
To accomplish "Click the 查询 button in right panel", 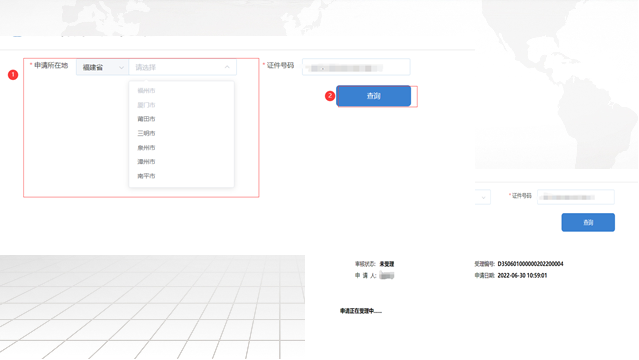I will (x=588, y=222).
